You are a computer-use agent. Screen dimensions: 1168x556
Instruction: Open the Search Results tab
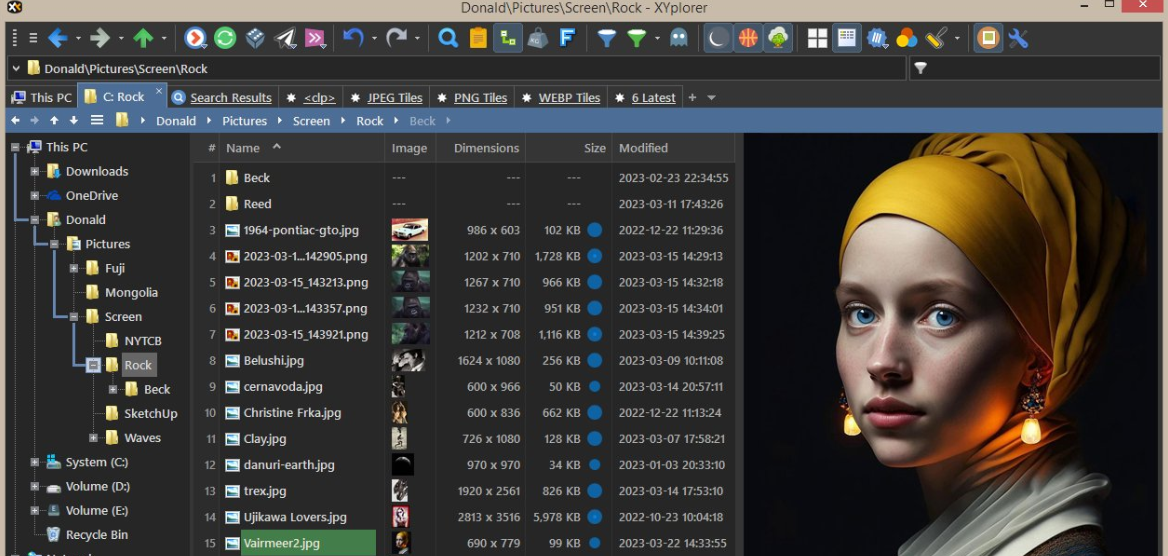point(222,98)
